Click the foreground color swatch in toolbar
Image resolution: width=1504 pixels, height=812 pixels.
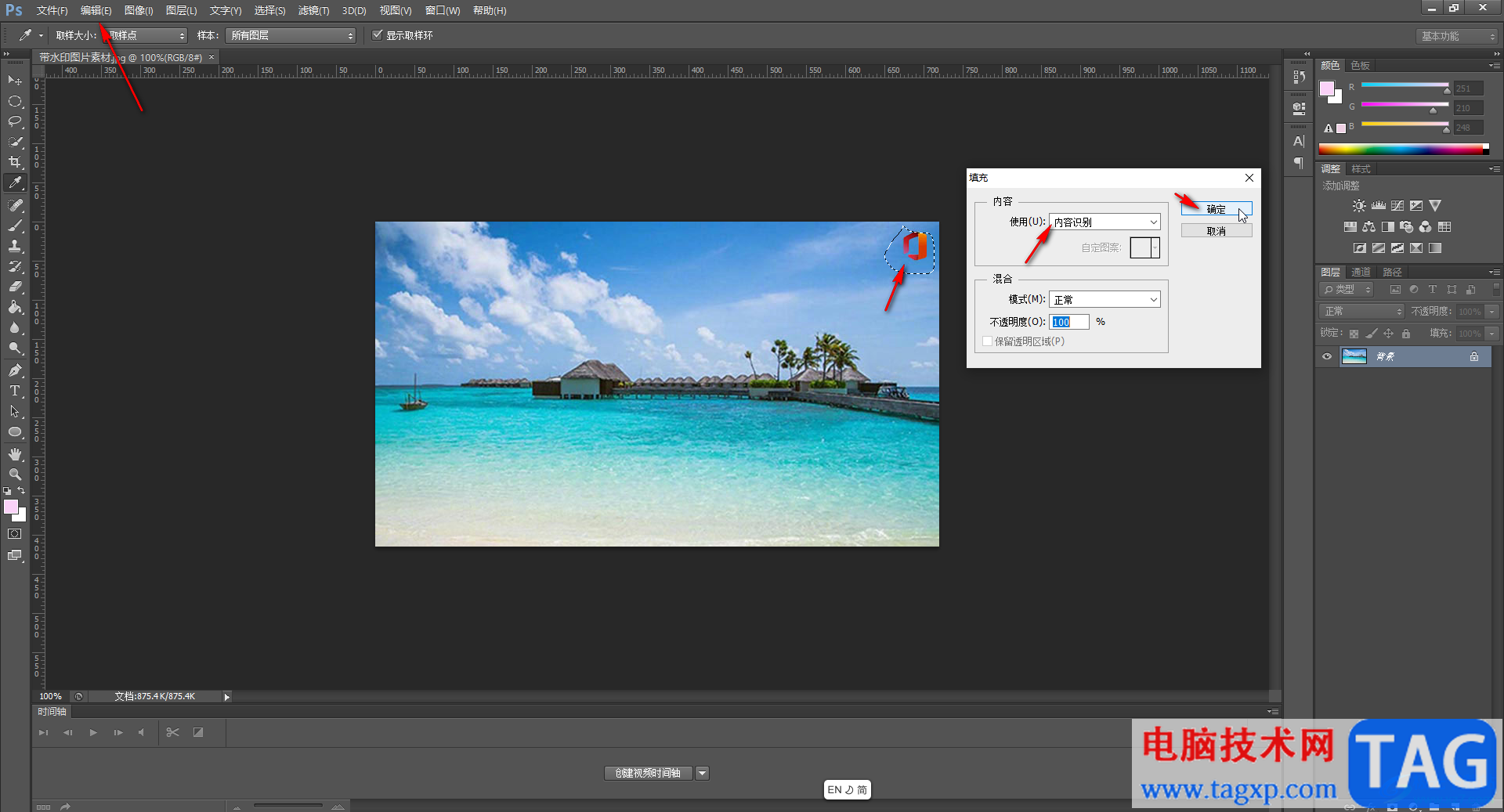click(x=11, y=507)
